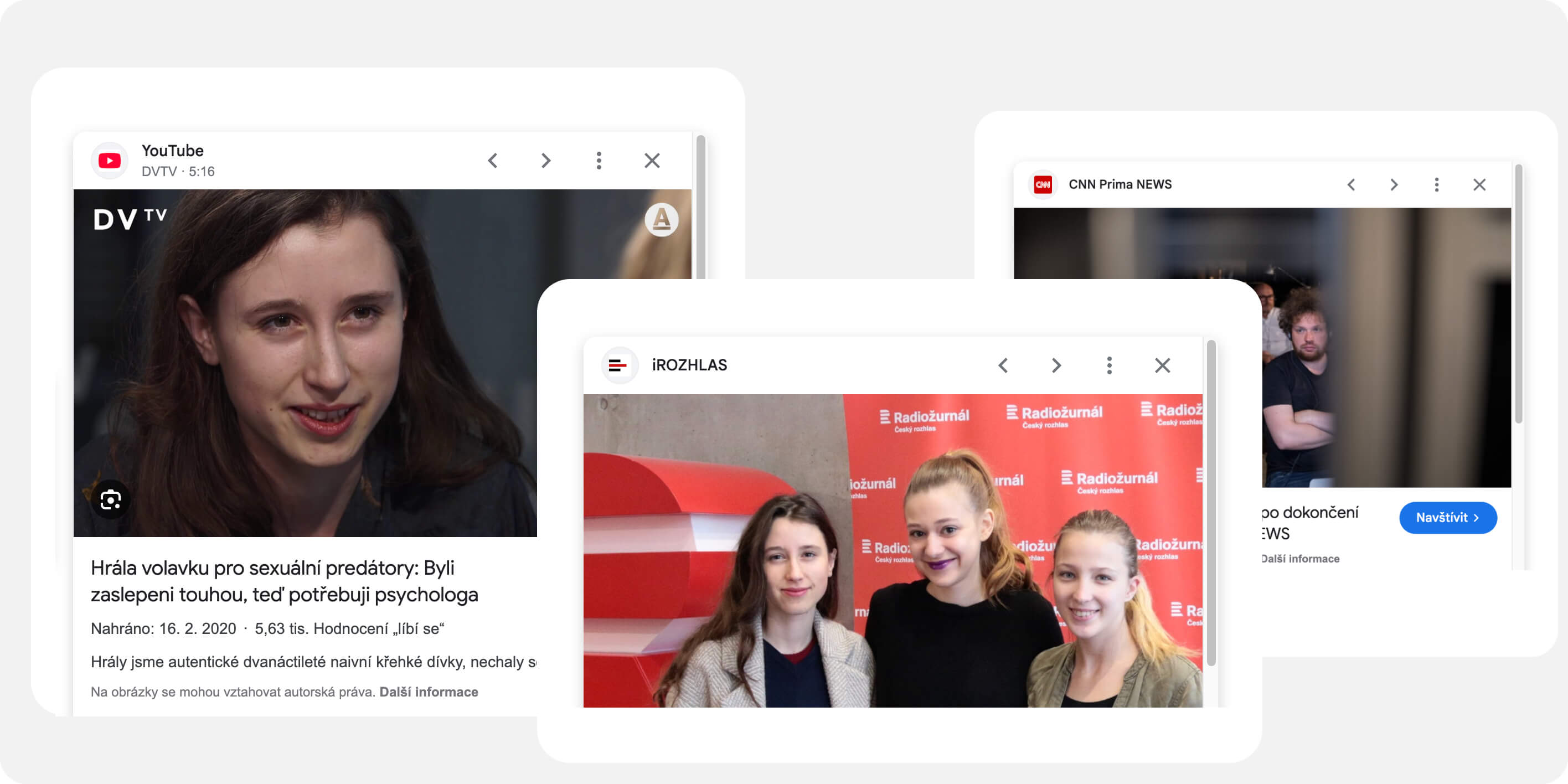
Task: Open Další informace link under YouTube video
Action: pyautogui.click(x=429, y=692)
